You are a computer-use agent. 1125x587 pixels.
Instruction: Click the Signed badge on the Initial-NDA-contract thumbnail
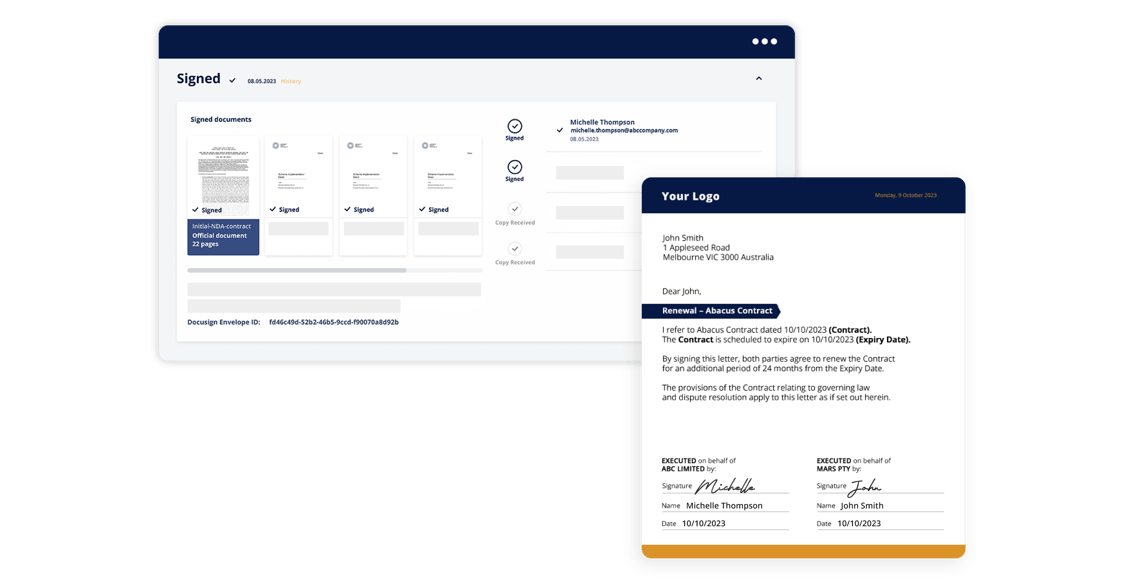pyautogui.click(x=208, y=209)
